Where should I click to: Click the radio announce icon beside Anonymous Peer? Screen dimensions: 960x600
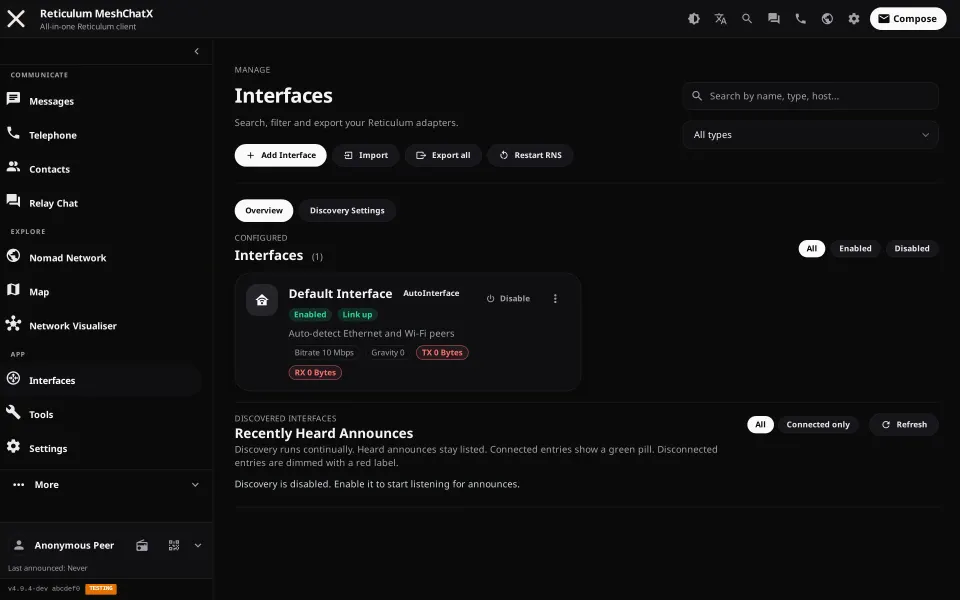click(142, 545)
